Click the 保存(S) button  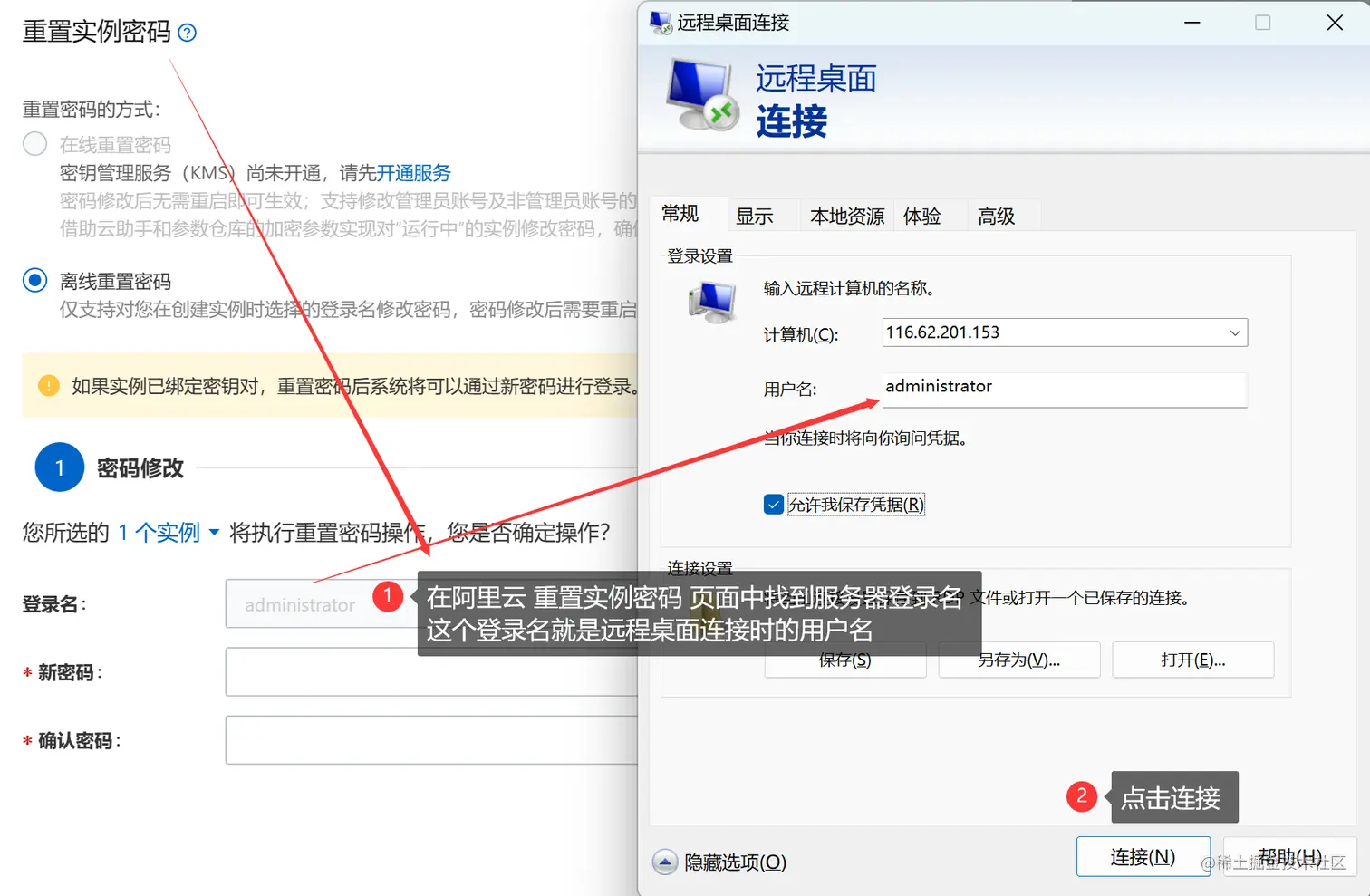[845, 660]
